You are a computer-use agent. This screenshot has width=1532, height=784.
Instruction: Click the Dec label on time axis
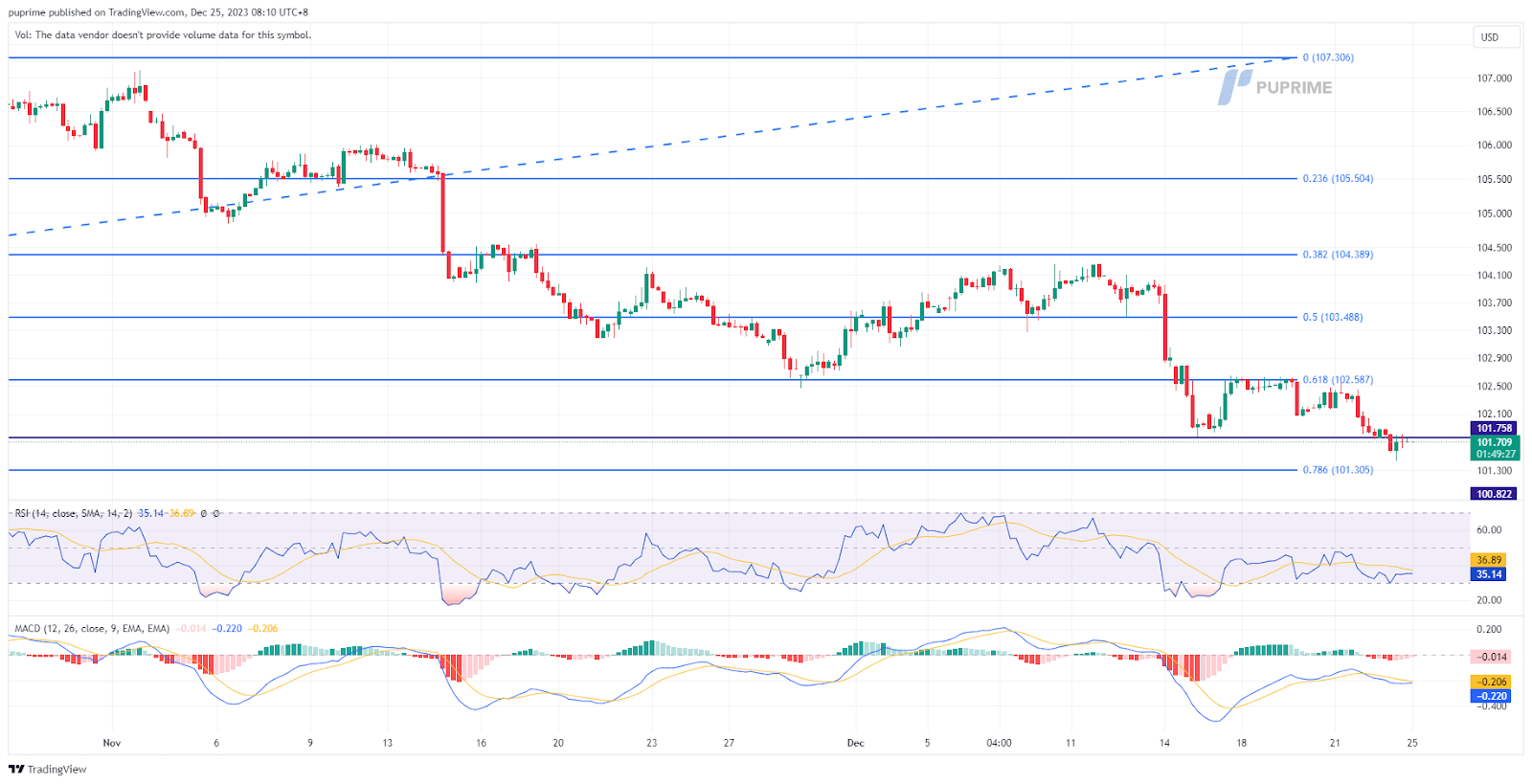(855, 743)
